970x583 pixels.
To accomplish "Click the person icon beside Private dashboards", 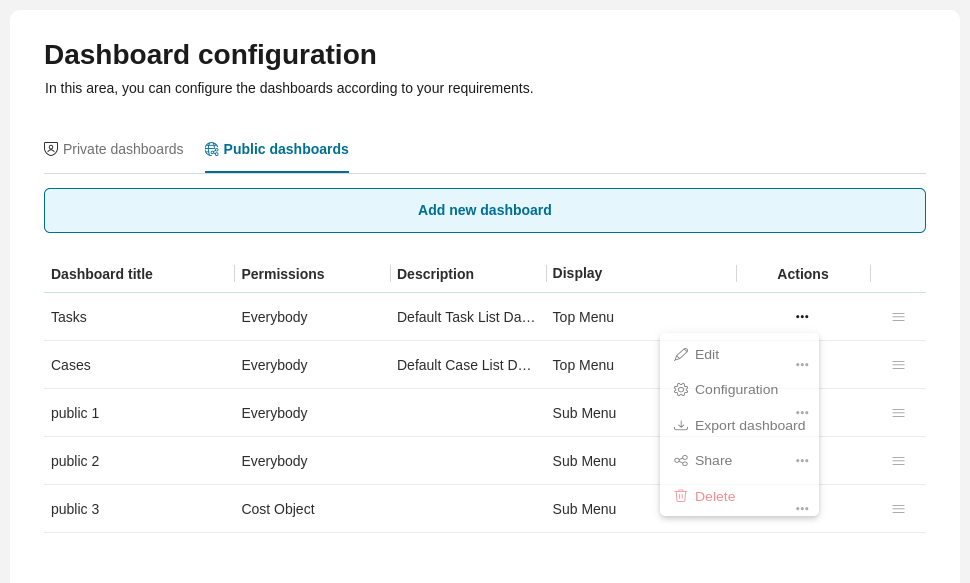I will pyautogui.click(x=51, y=148).
